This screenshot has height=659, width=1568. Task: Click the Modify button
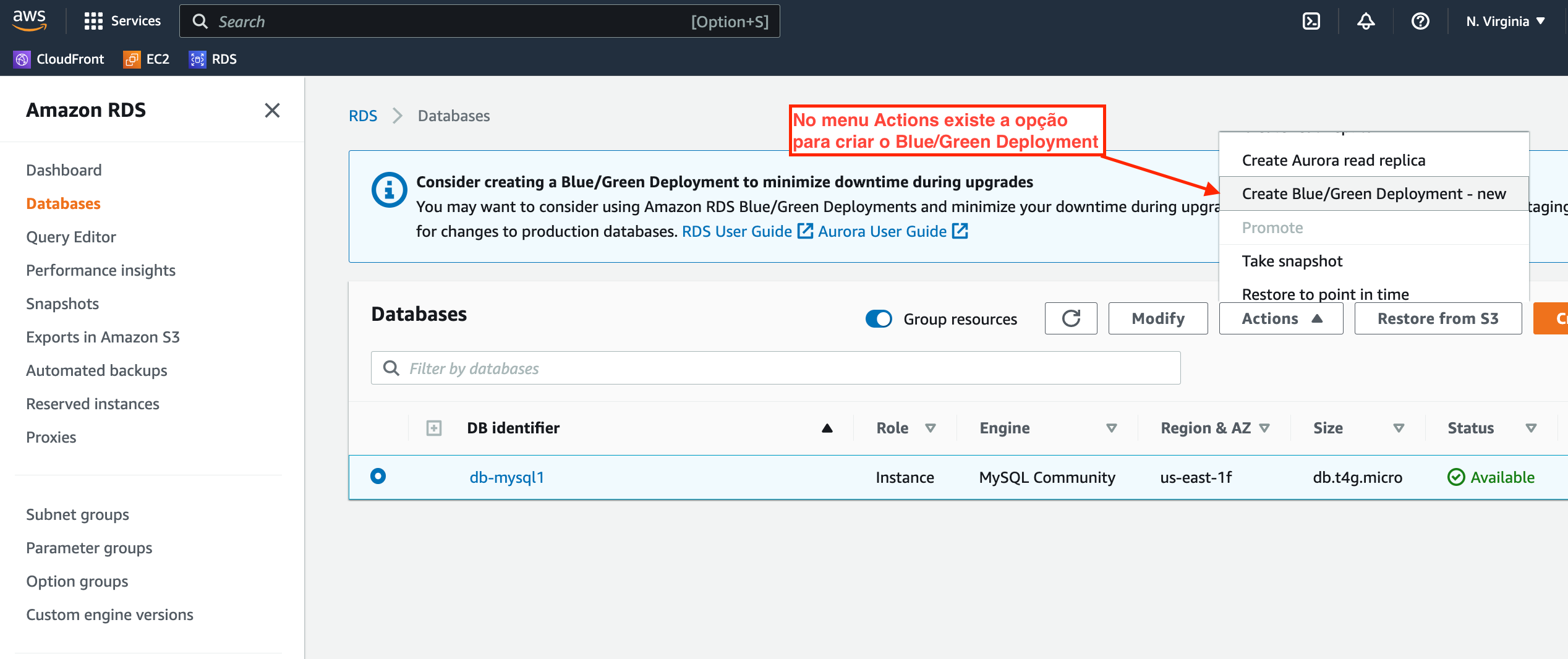(x=1157, y=318)
